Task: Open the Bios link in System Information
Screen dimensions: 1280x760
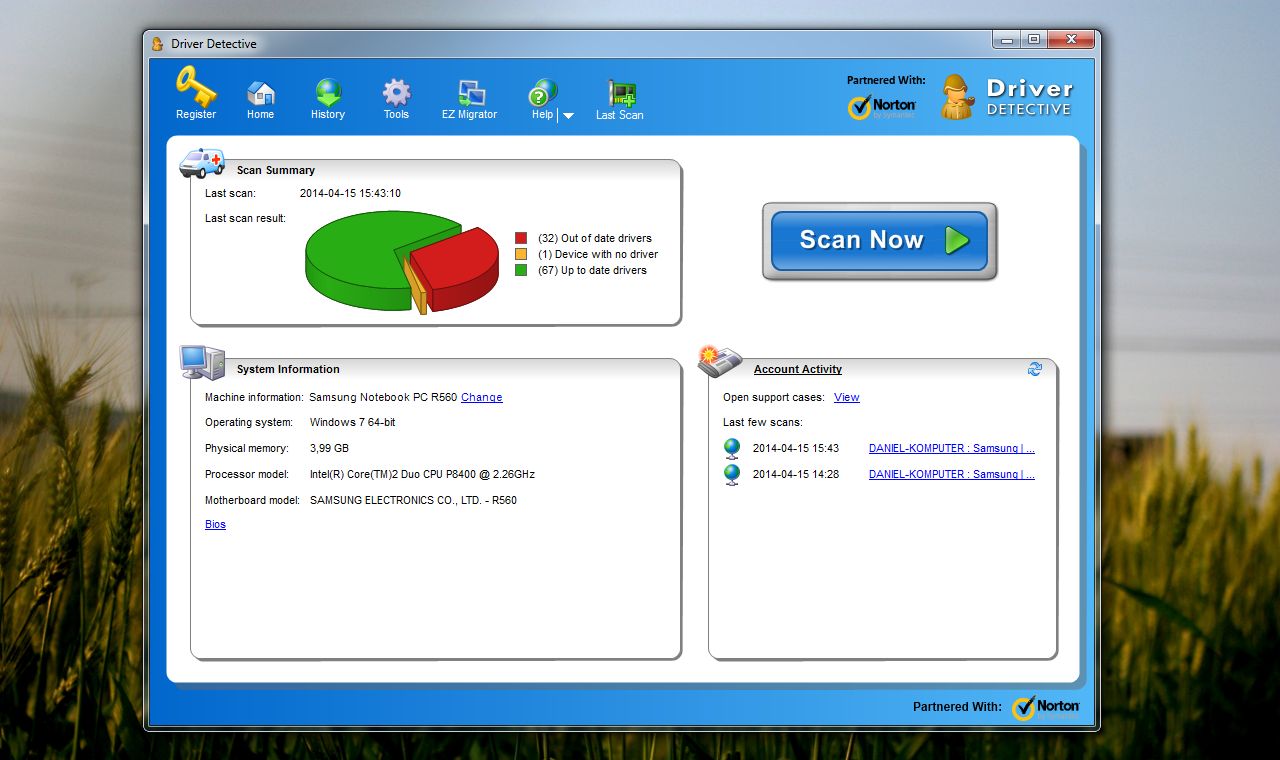Action: pos(215,524)
